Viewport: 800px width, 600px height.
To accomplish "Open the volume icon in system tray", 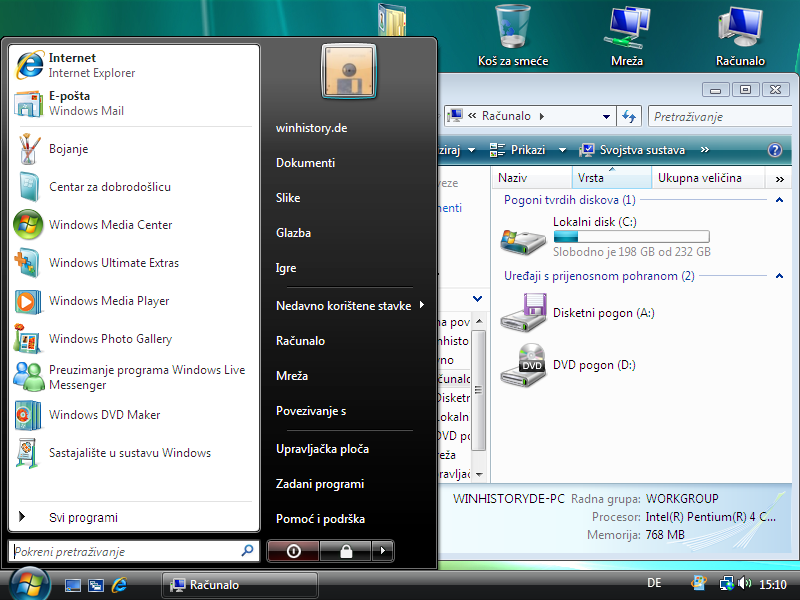I will [745, 583].
